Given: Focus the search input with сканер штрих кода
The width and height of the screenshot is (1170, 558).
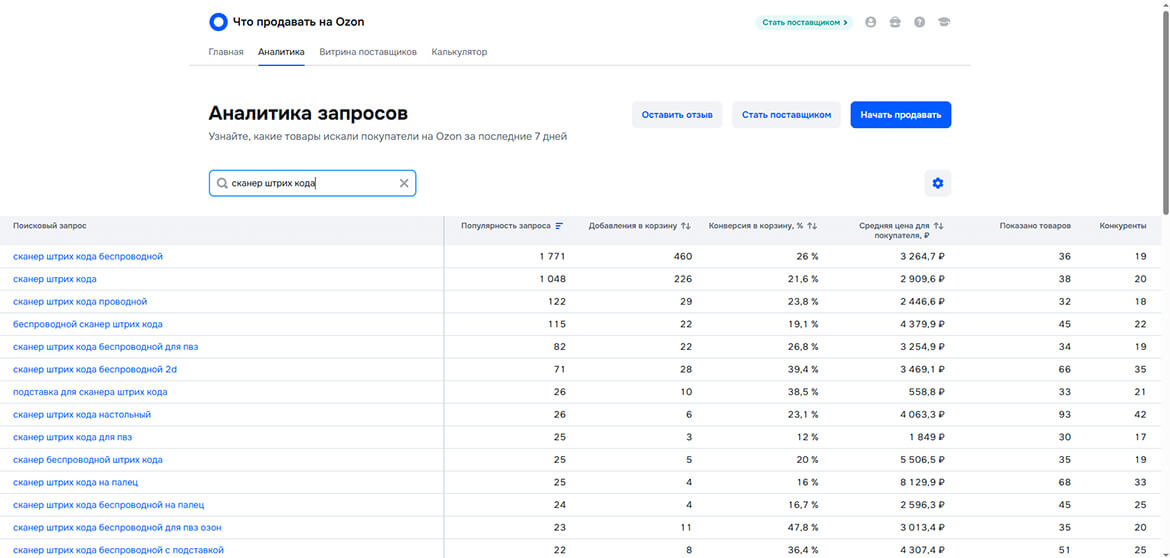Looking at the screenshot, I should 313,184.
